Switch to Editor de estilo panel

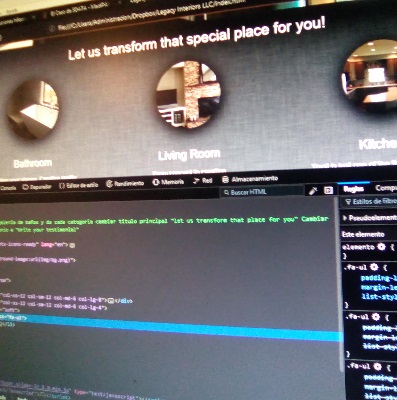point(79,185)
